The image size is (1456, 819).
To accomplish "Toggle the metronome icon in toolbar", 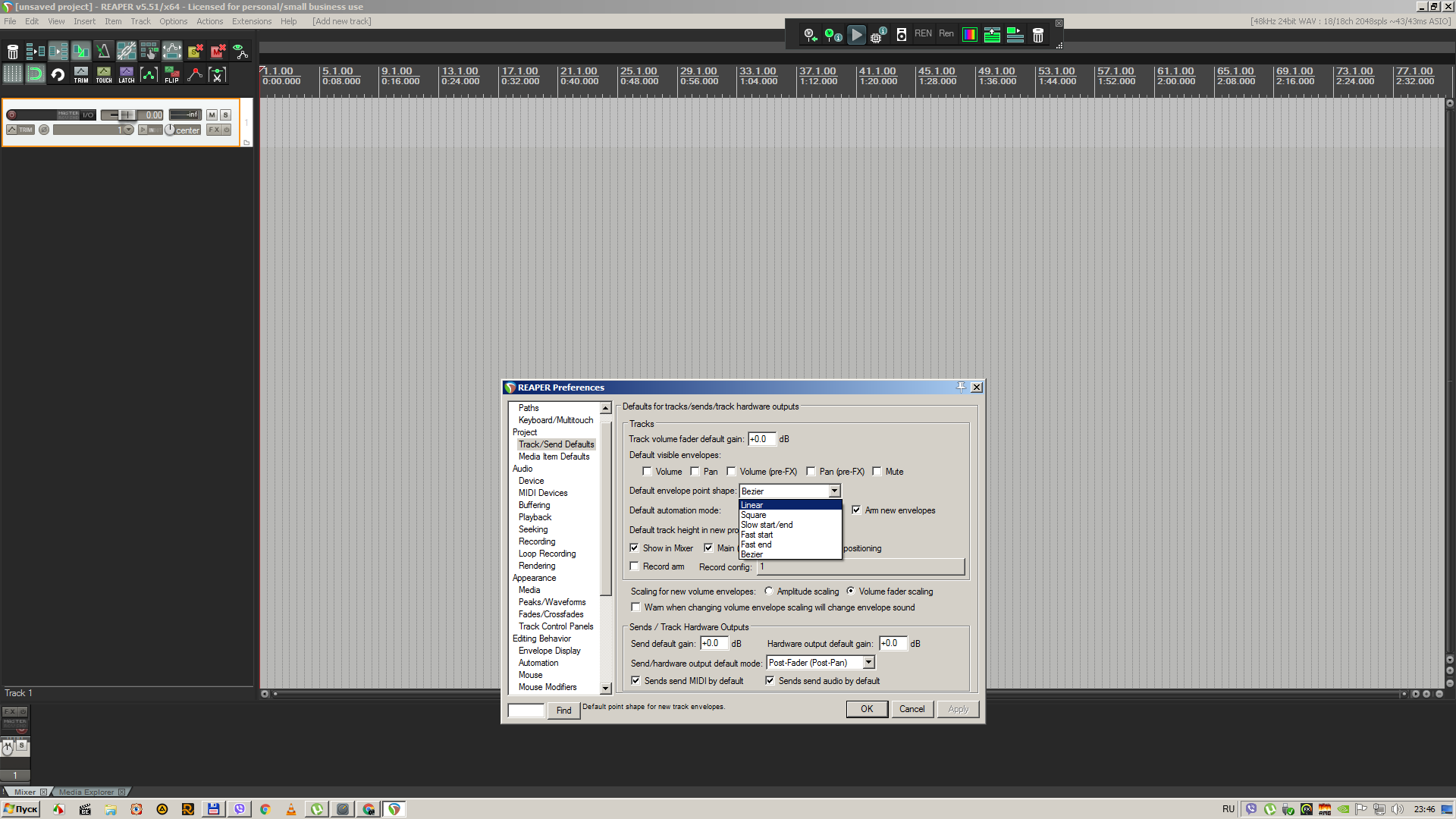I will point(104,51).
